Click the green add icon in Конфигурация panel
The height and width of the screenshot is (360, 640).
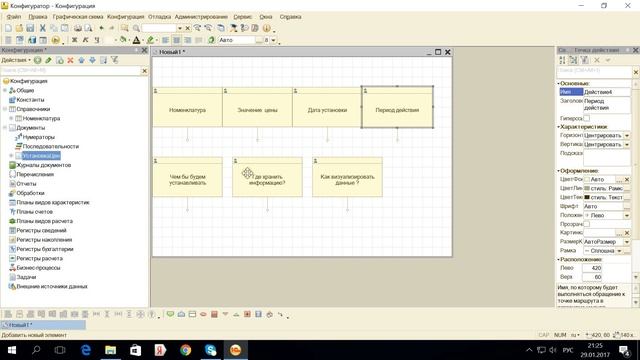[x=38, y=60]
